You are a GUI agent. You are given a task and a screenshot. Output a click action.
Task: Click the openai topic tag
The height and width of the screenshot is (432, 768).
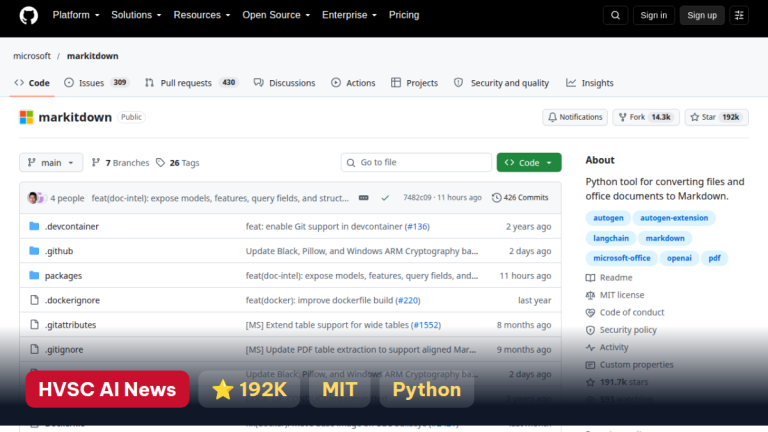tap(679, 258)
